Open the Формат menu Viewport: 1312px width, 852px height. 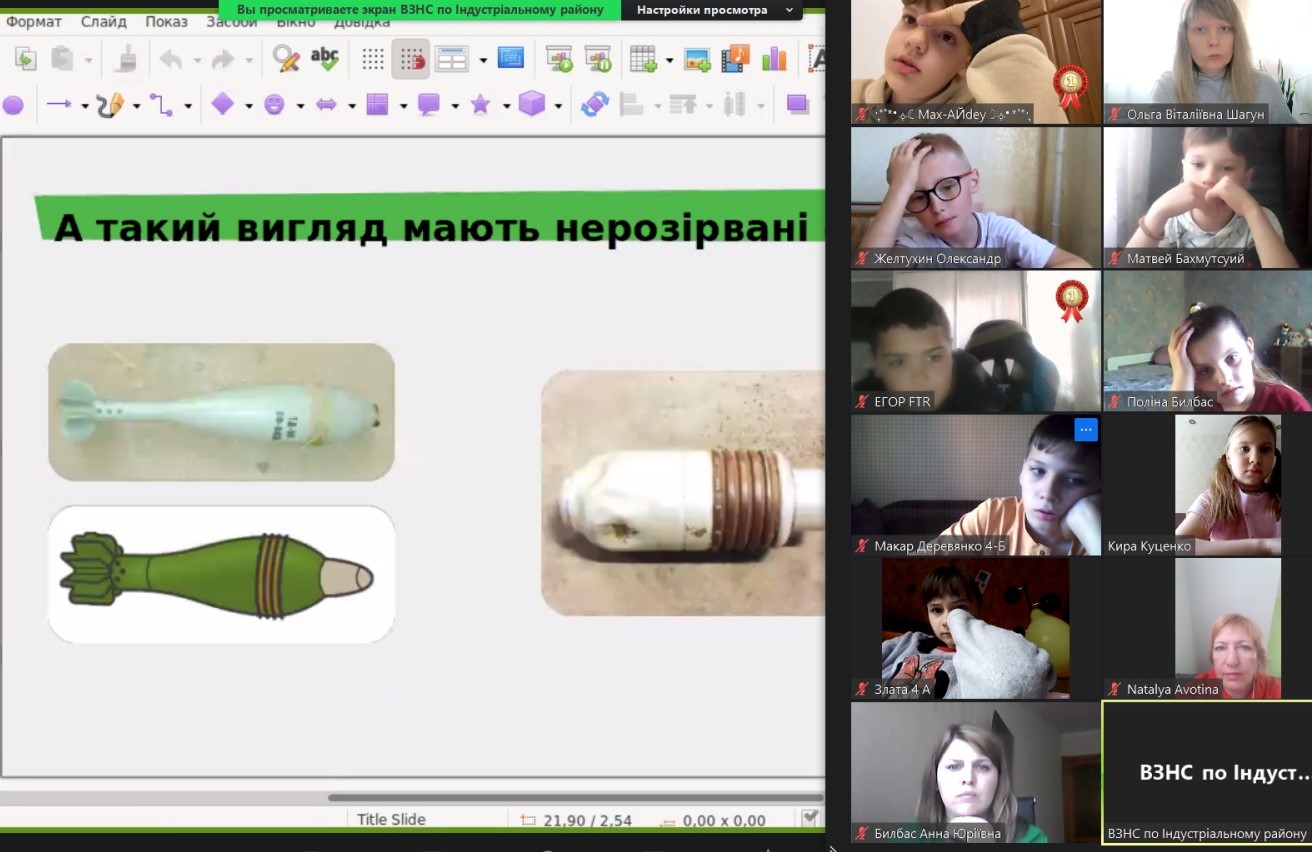point(34,21)
